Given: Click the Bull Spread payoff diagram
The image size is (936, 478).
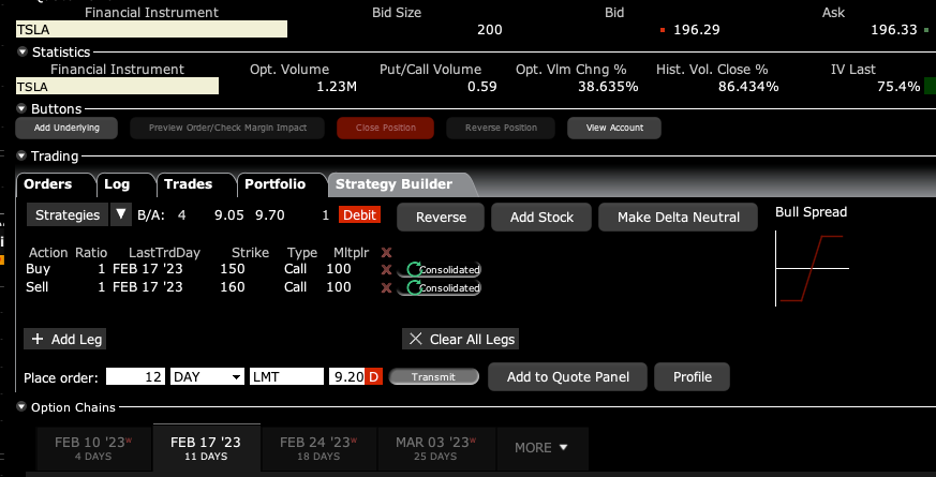Looking at the screenshot, I should (811, 268).
